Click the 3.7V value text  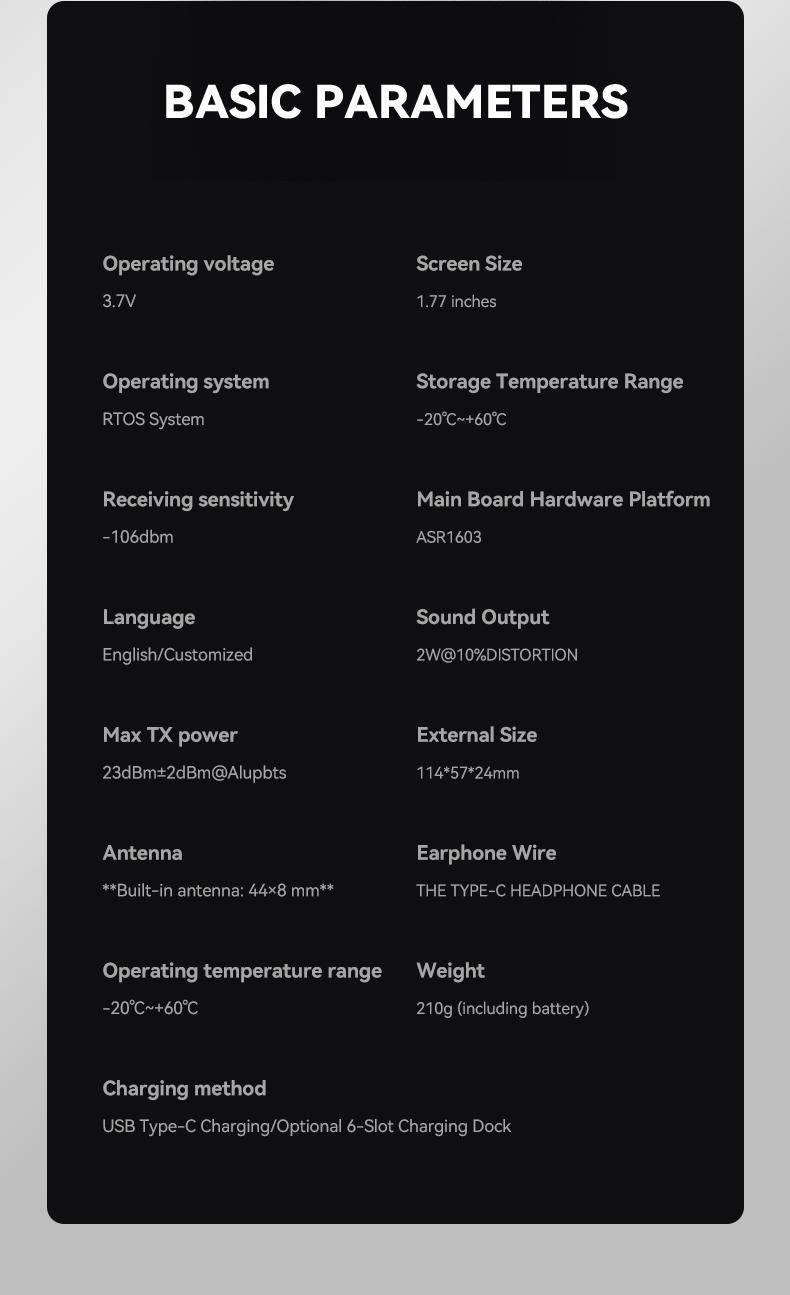(119, 301)
